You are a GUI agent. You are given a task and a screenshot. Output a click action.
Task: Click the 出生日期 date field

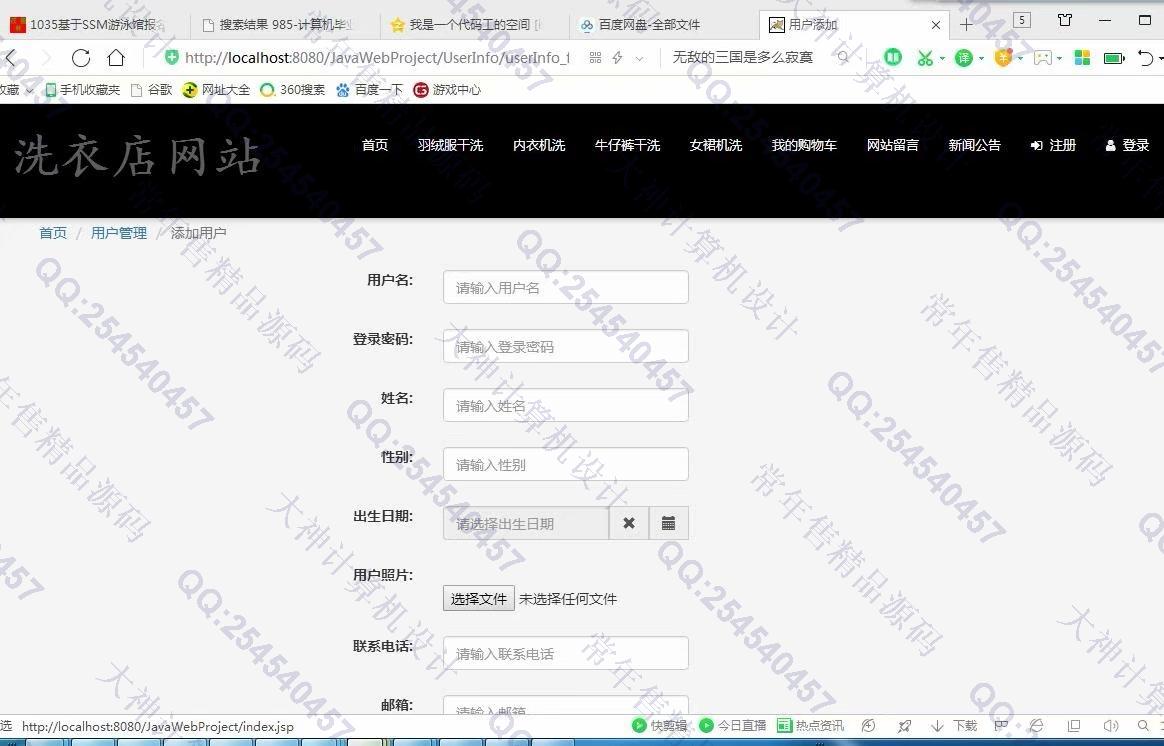(x=526, y=523)
